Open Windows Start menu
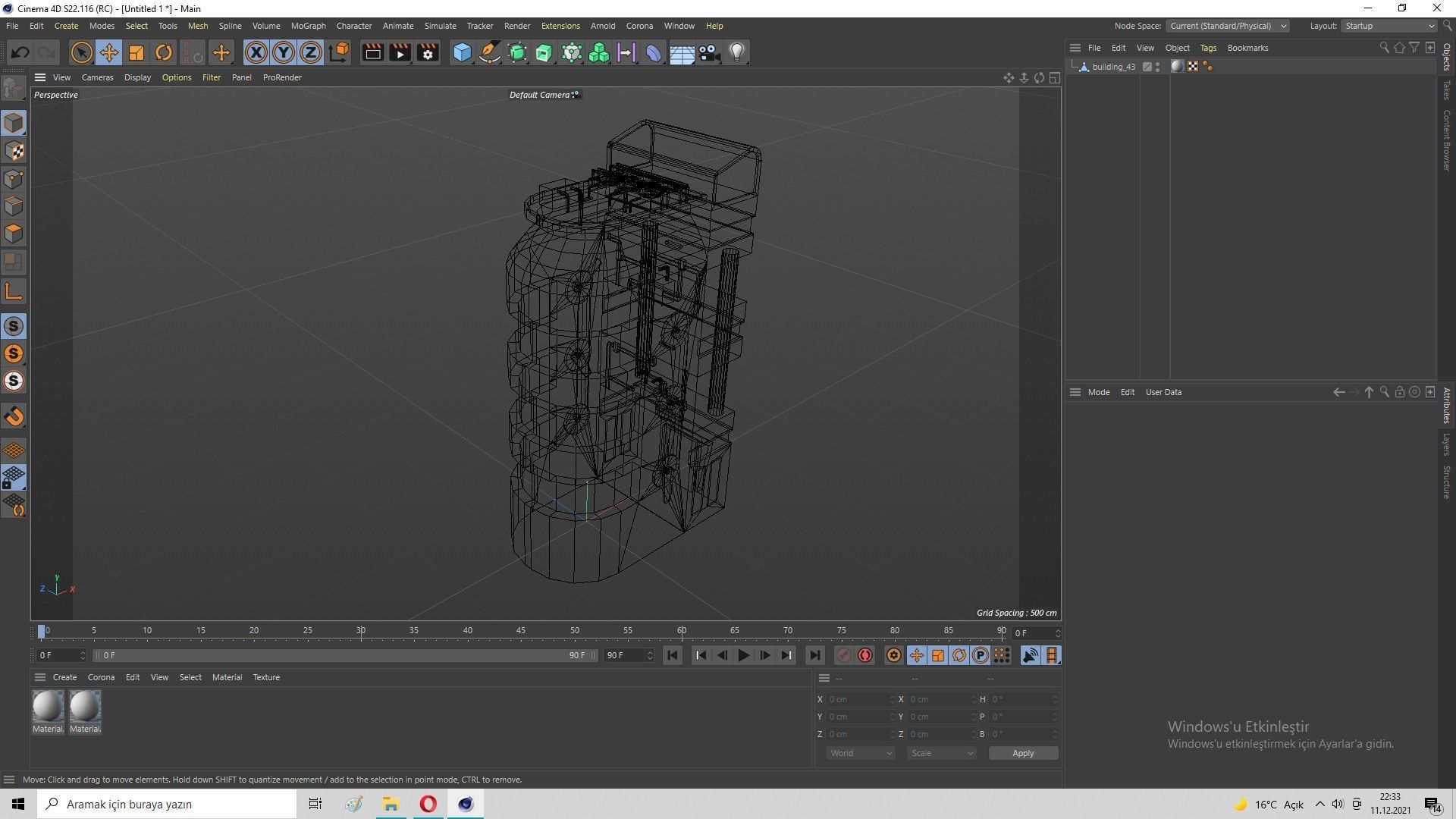 [18, 804]
